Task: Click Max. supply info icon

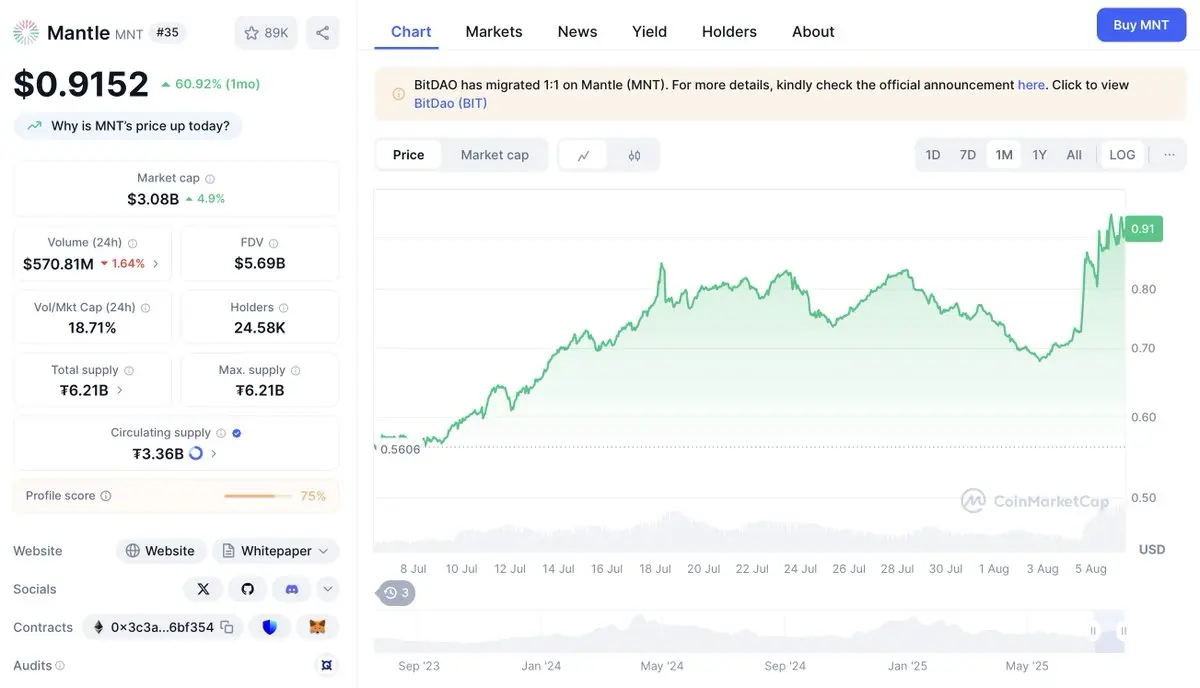Action: click(295, 371)
